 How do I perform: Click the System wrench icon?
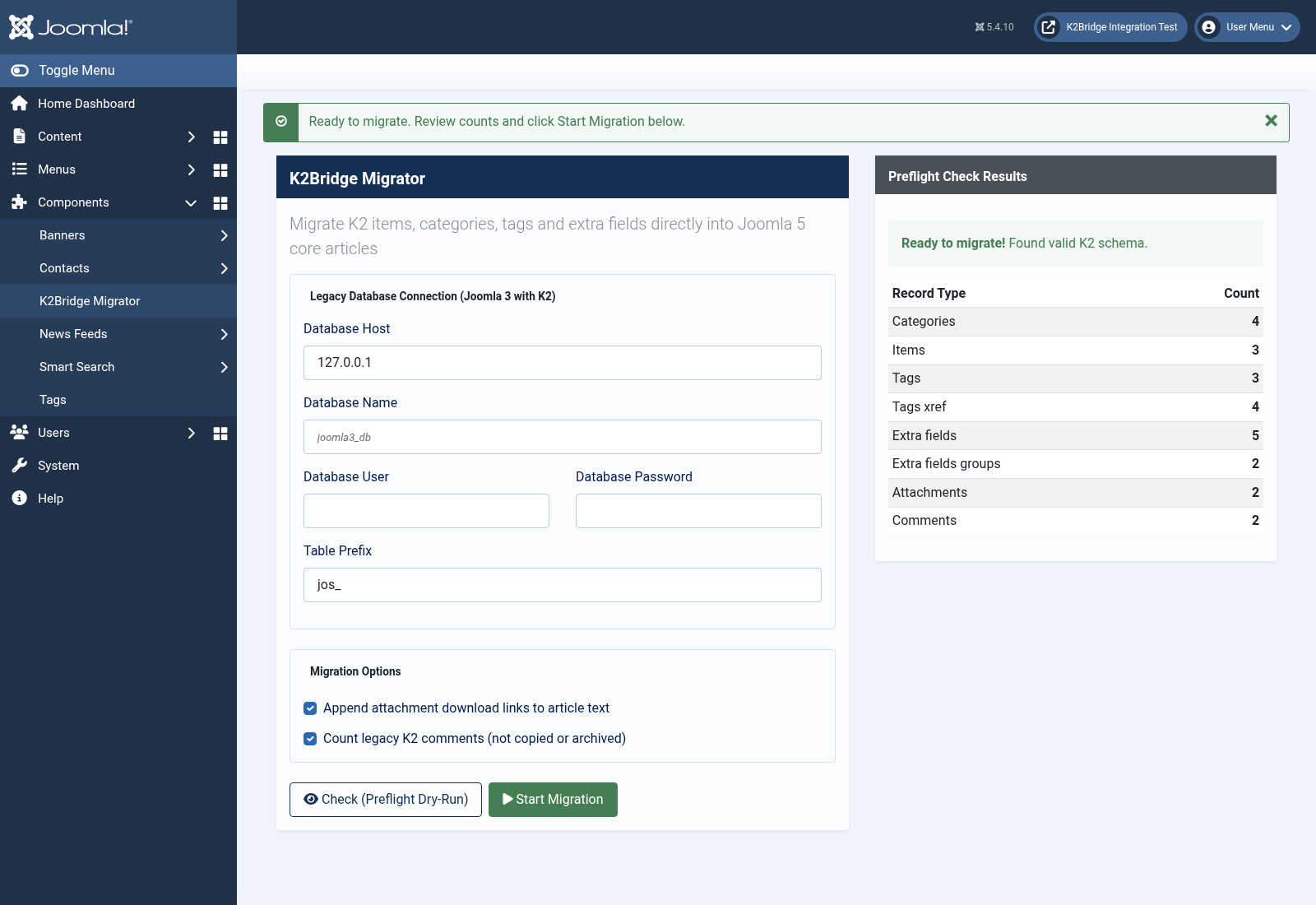[20, 466]
